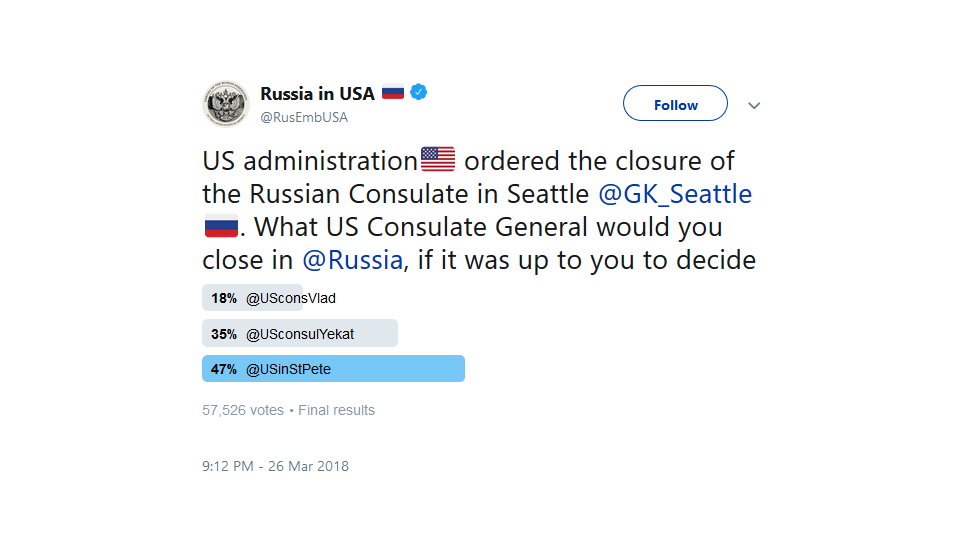Image resolution: width=962 pixels, height=541 pixels.
Task: Click the 18% poll percentage
Action: (x=224, y=298)
